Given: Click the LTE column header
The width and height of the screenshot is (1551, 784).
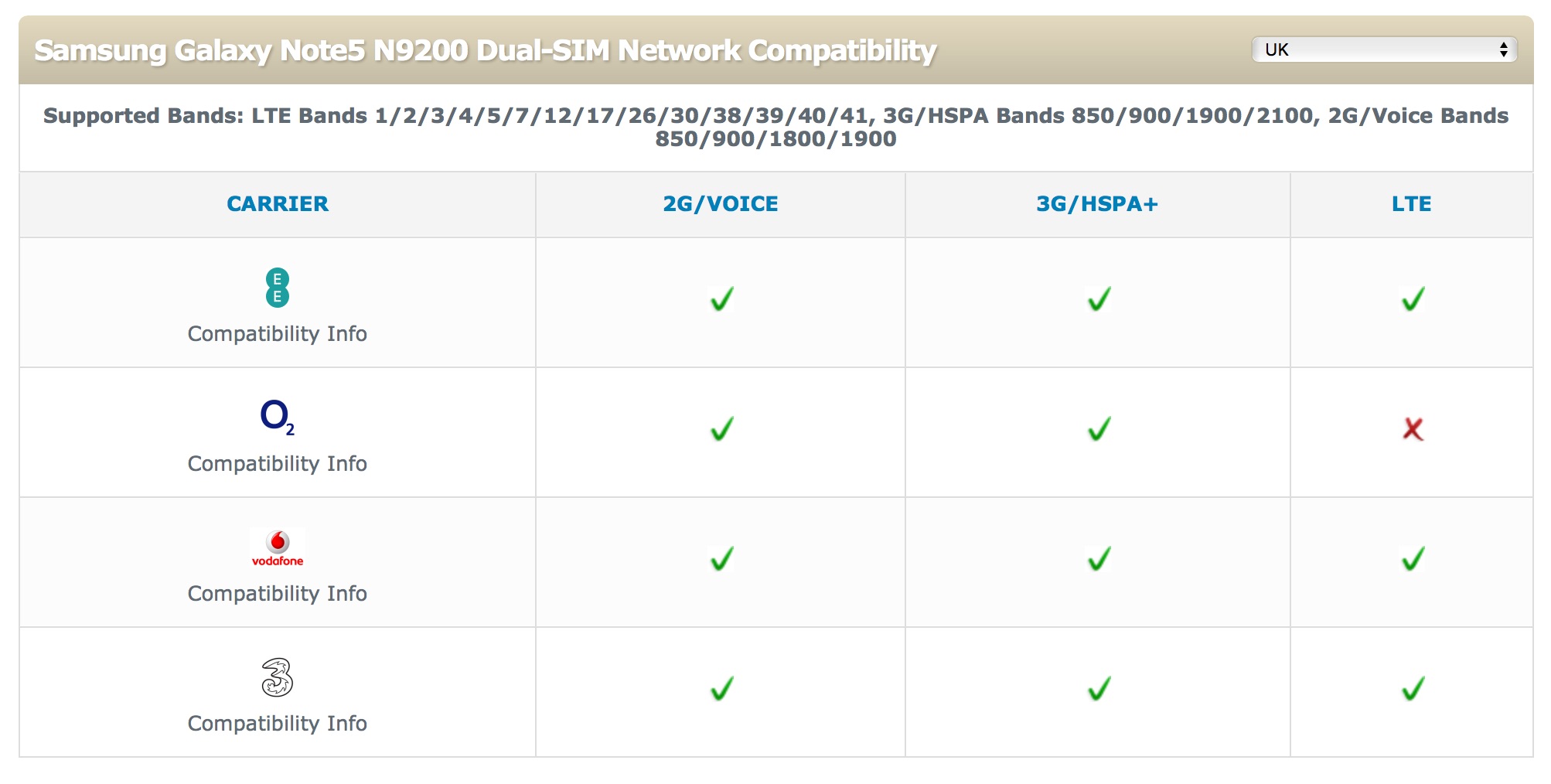Looking at the screenshot, I should pyautogui.click(x=1412, y=204).
